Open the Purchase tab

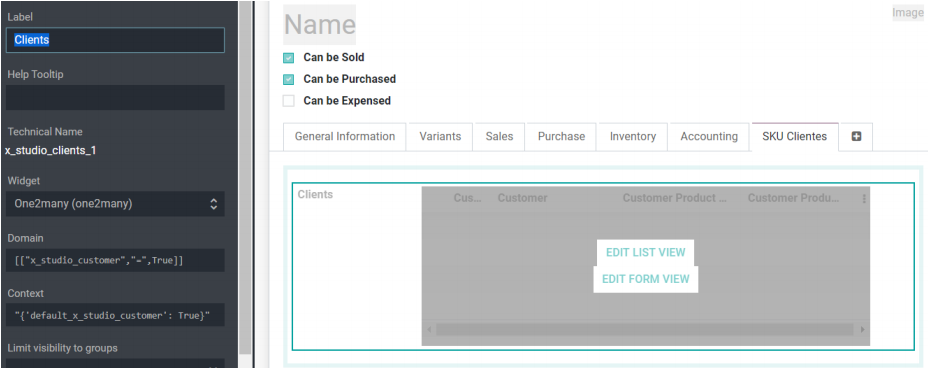(561, 137)
